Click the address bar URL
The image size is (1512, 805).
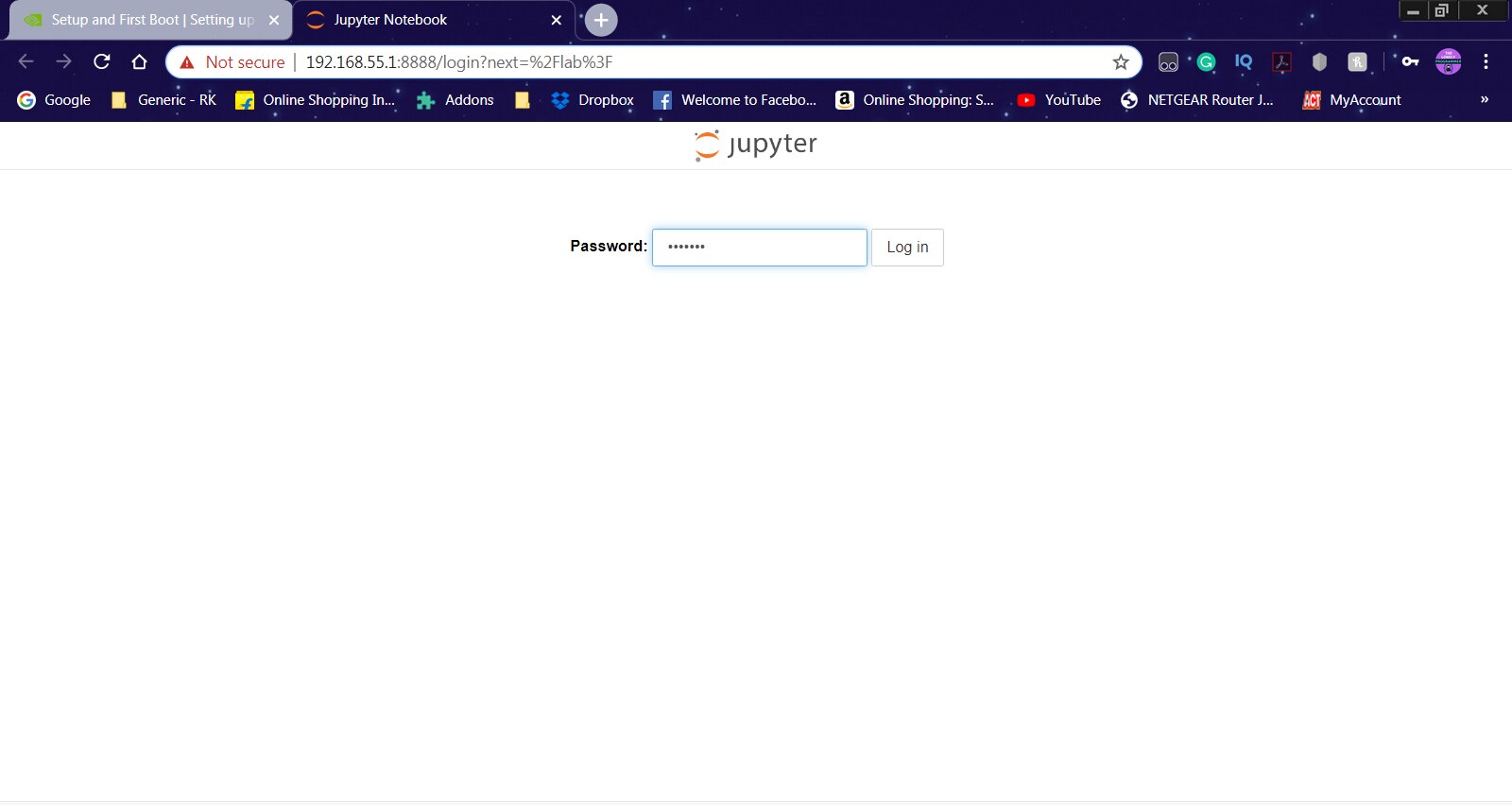pos(459,62)
